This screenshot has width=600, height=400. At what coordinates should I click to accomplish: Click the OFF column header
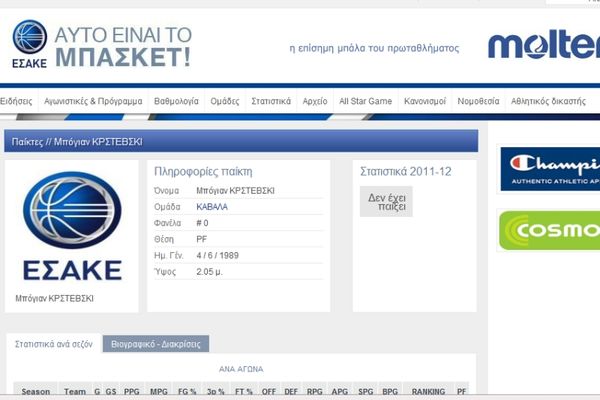pyautogui.click(x=269, y=391)
